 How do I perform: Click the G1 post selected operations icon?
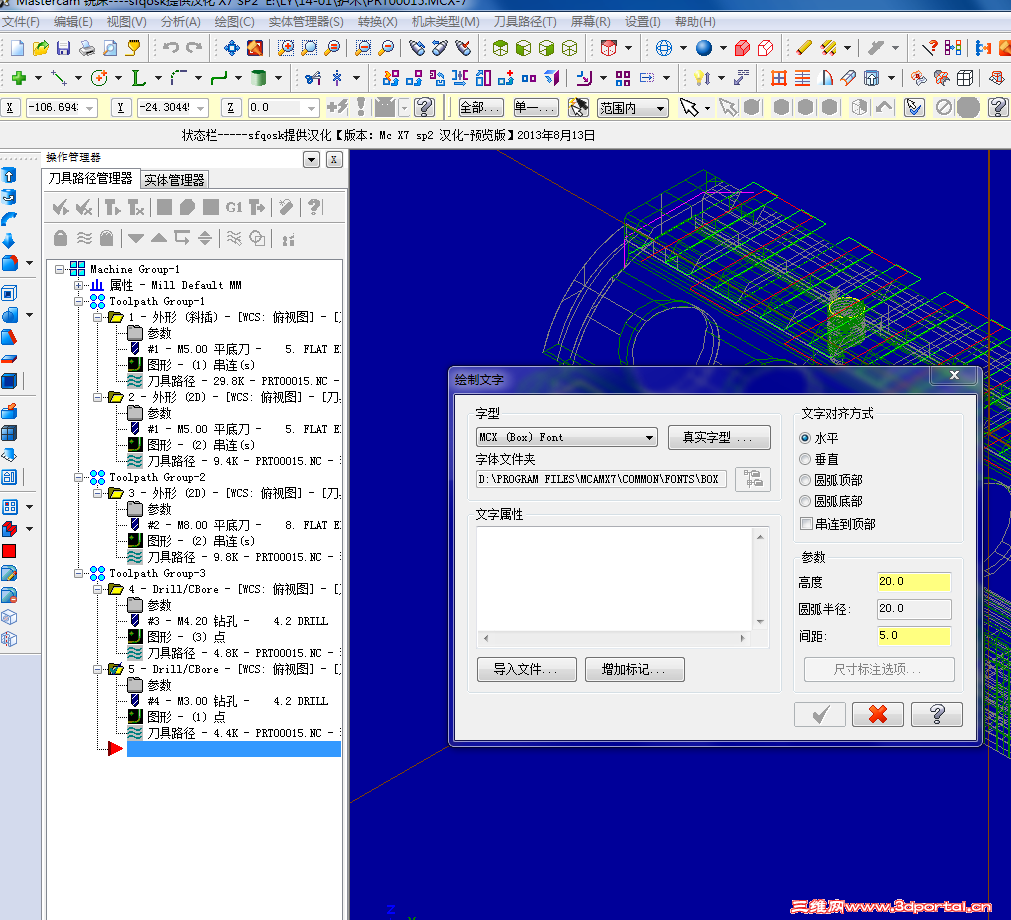click(x=235, y=206)
